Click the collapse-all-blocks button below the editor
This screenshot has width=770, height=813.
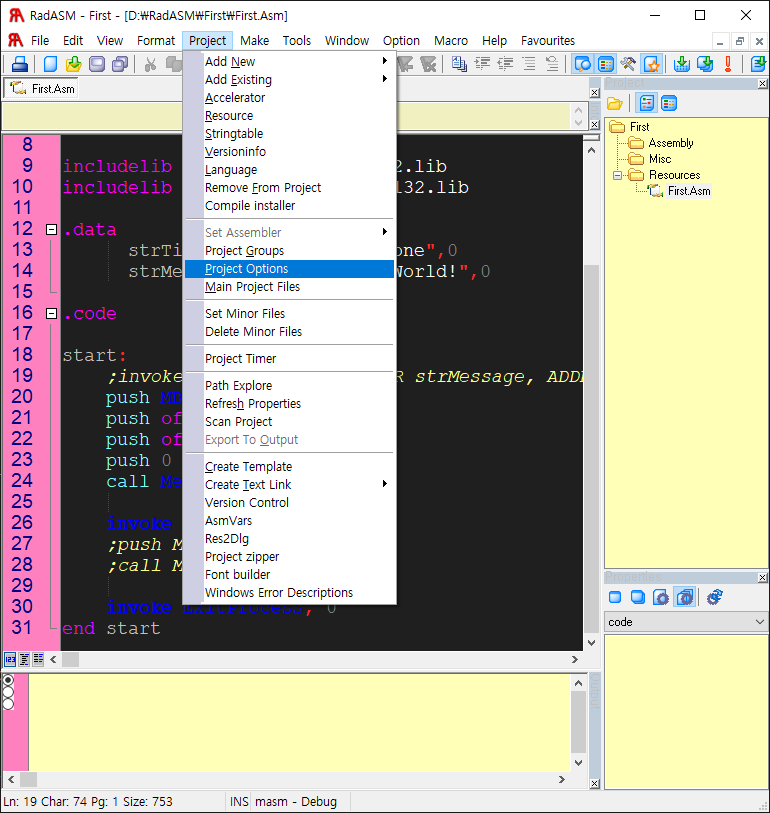[24, 660]
